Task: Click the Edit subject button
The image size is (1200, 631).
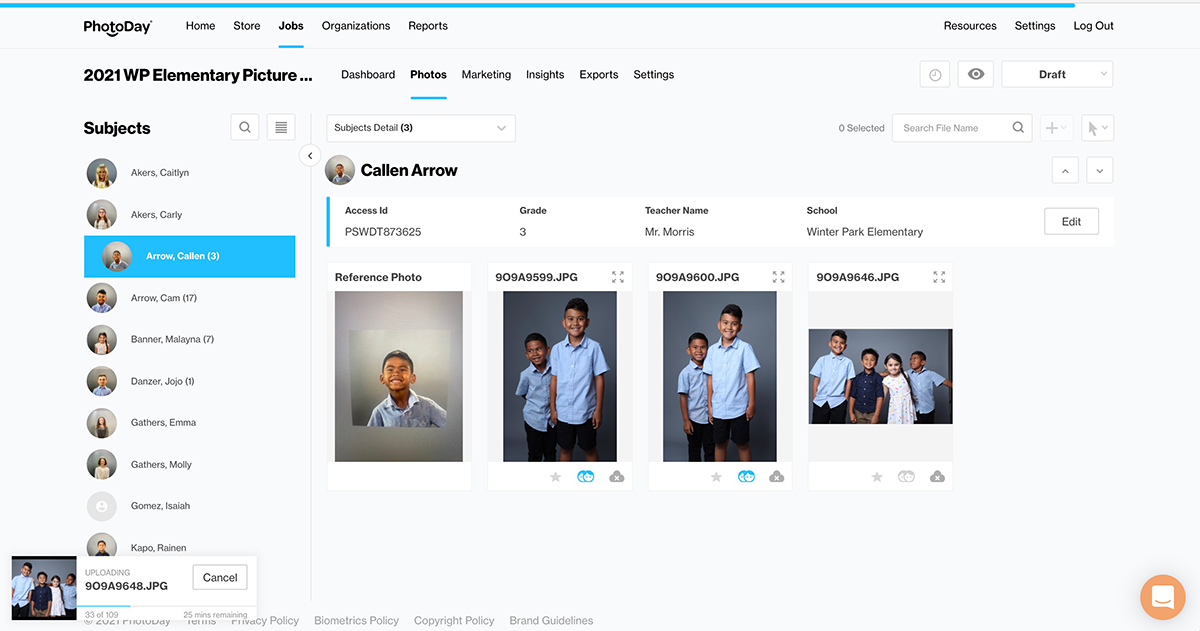Action: coord(1071,222)
